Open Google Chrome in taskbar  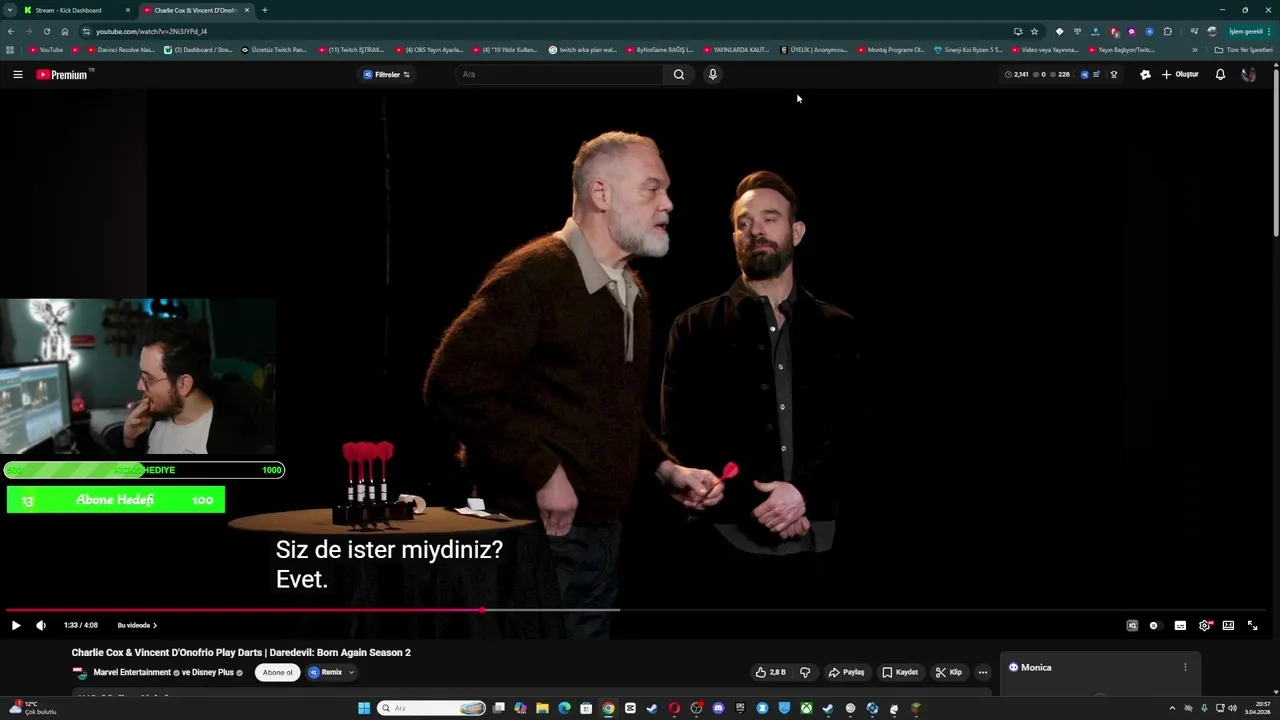pos(608,708)
